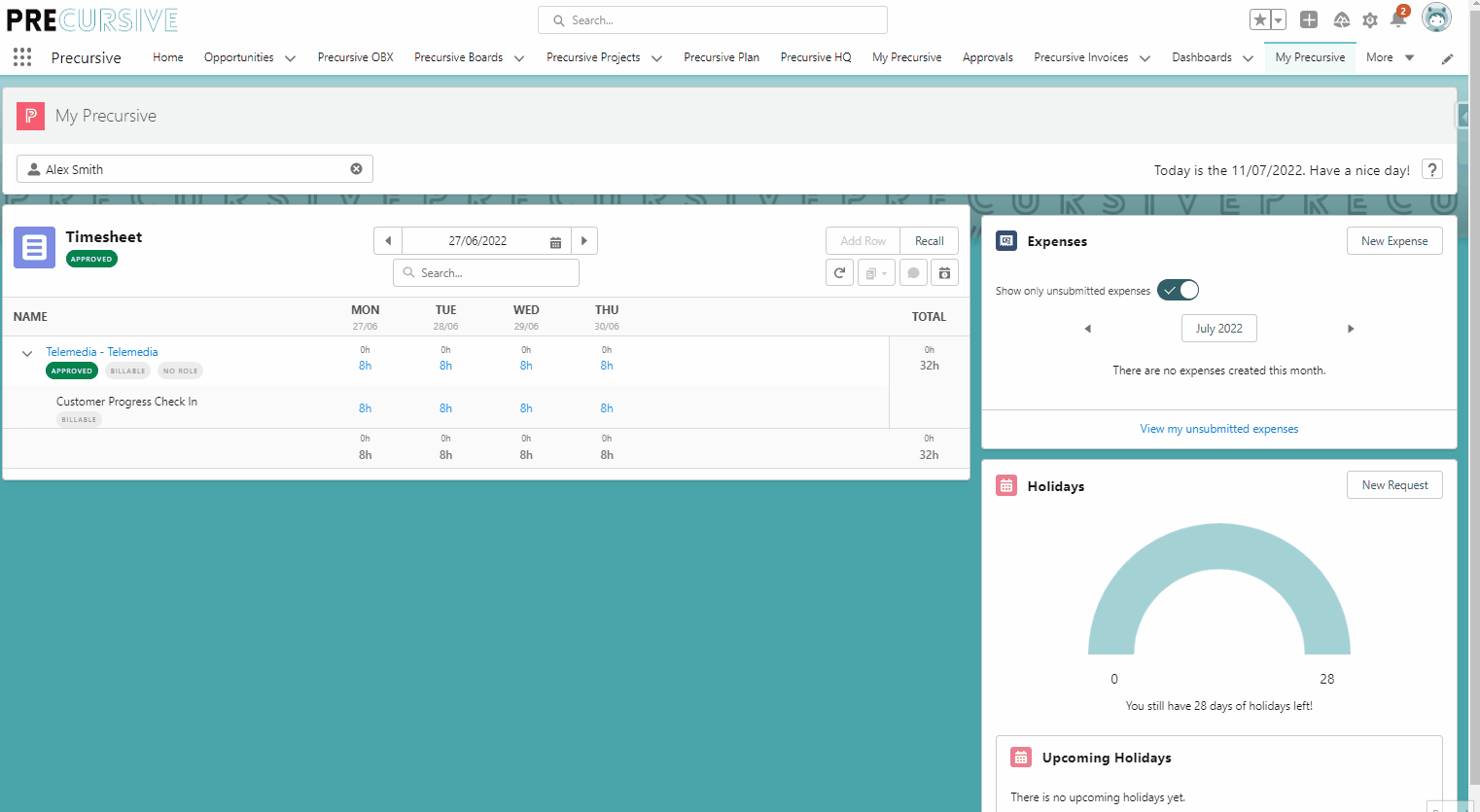Collapse the Telemedia project row
Image resolution: width=1480 pixels, height=812 pixels.
(x=27, y=353)
